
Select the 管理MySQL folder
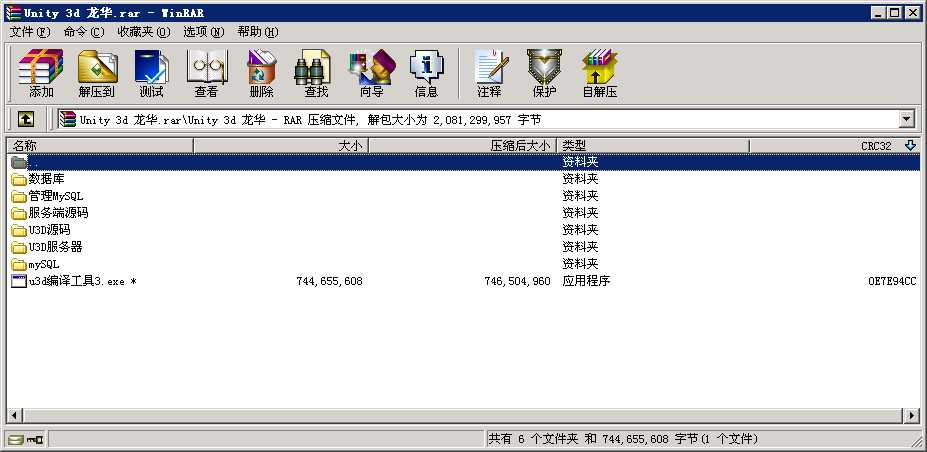pos(48,196)
